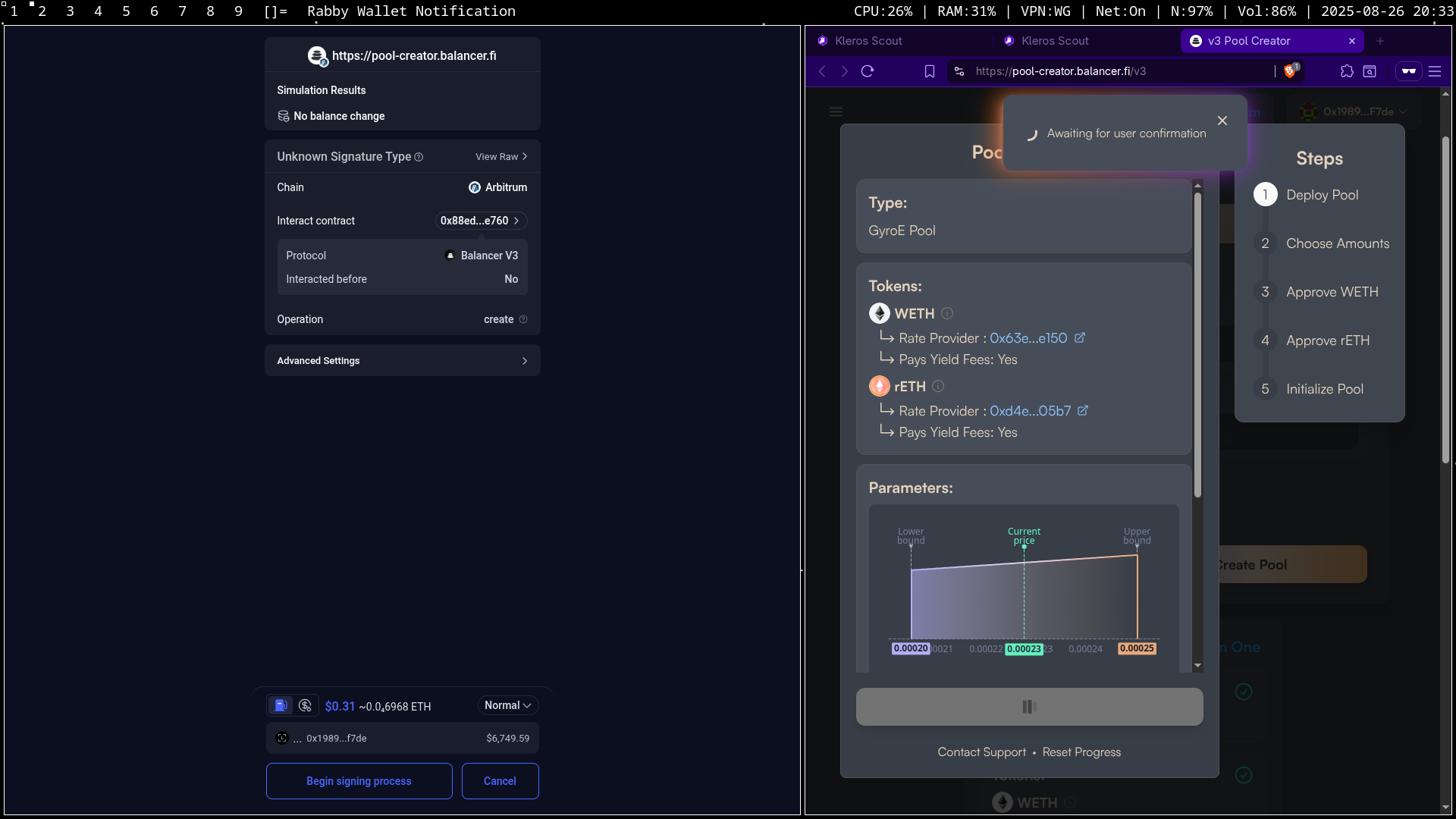
Task: Click the Balancer V3 protocol icon
Action: (x=450, y=256)
